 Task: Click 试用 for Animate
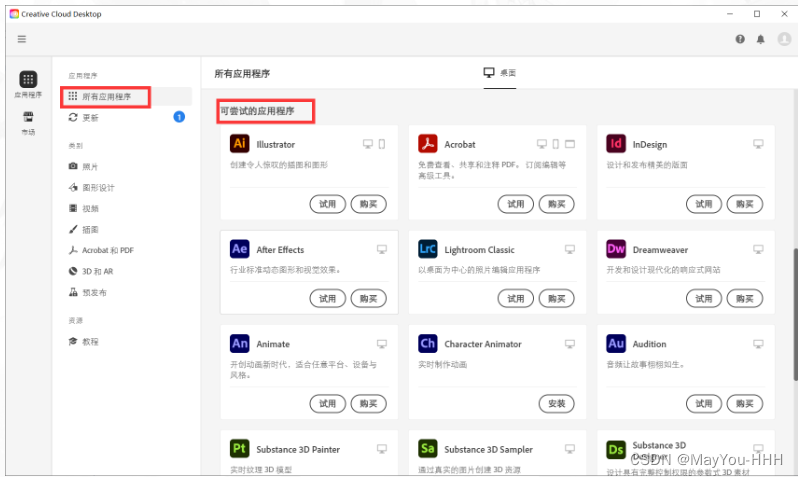(x=328, y=404)
